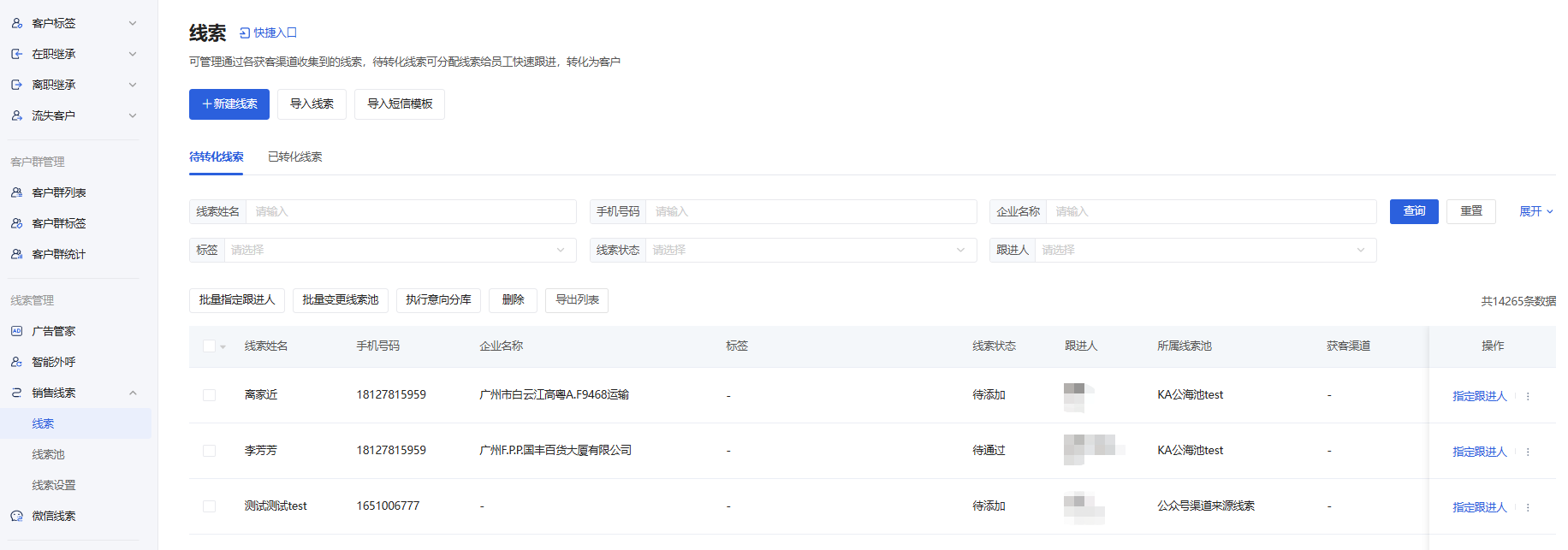Open more actions for 测试测试test row

(1528, 507)
